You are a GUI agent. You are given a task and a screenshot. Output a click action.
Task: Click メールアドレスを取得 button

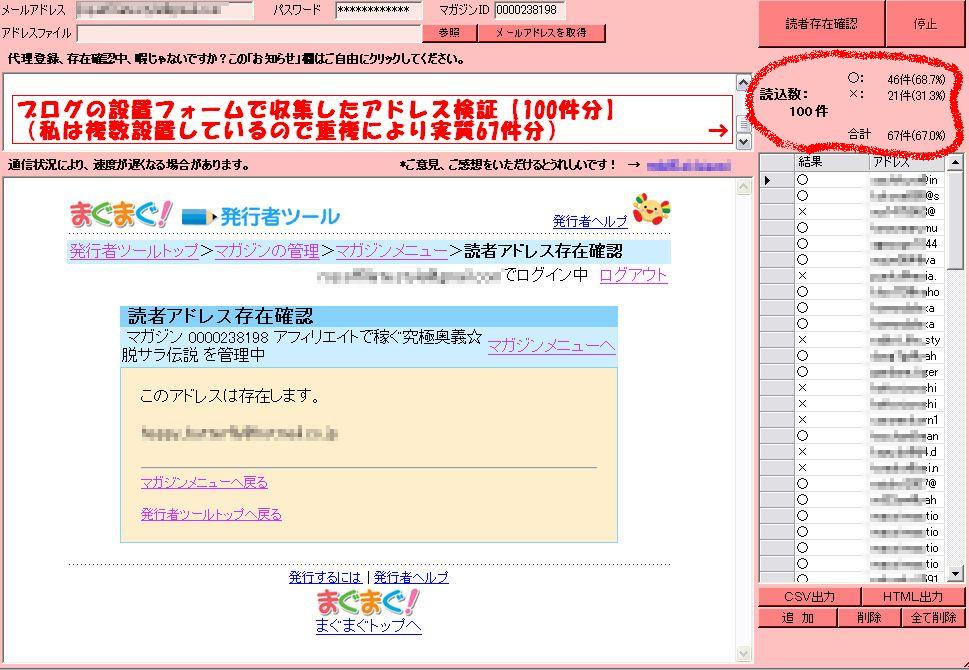tap(541, 33)
